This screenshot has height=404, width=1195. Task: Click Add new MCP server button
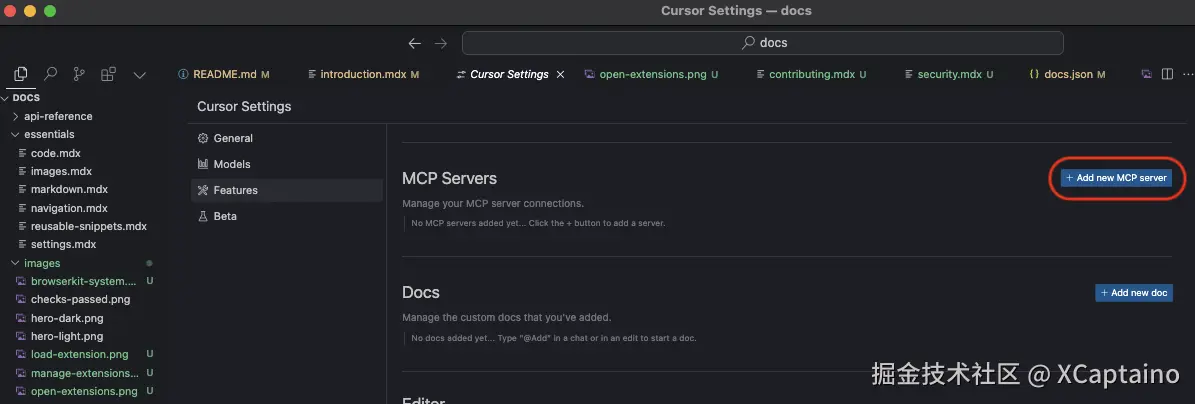click(1116, 178)
